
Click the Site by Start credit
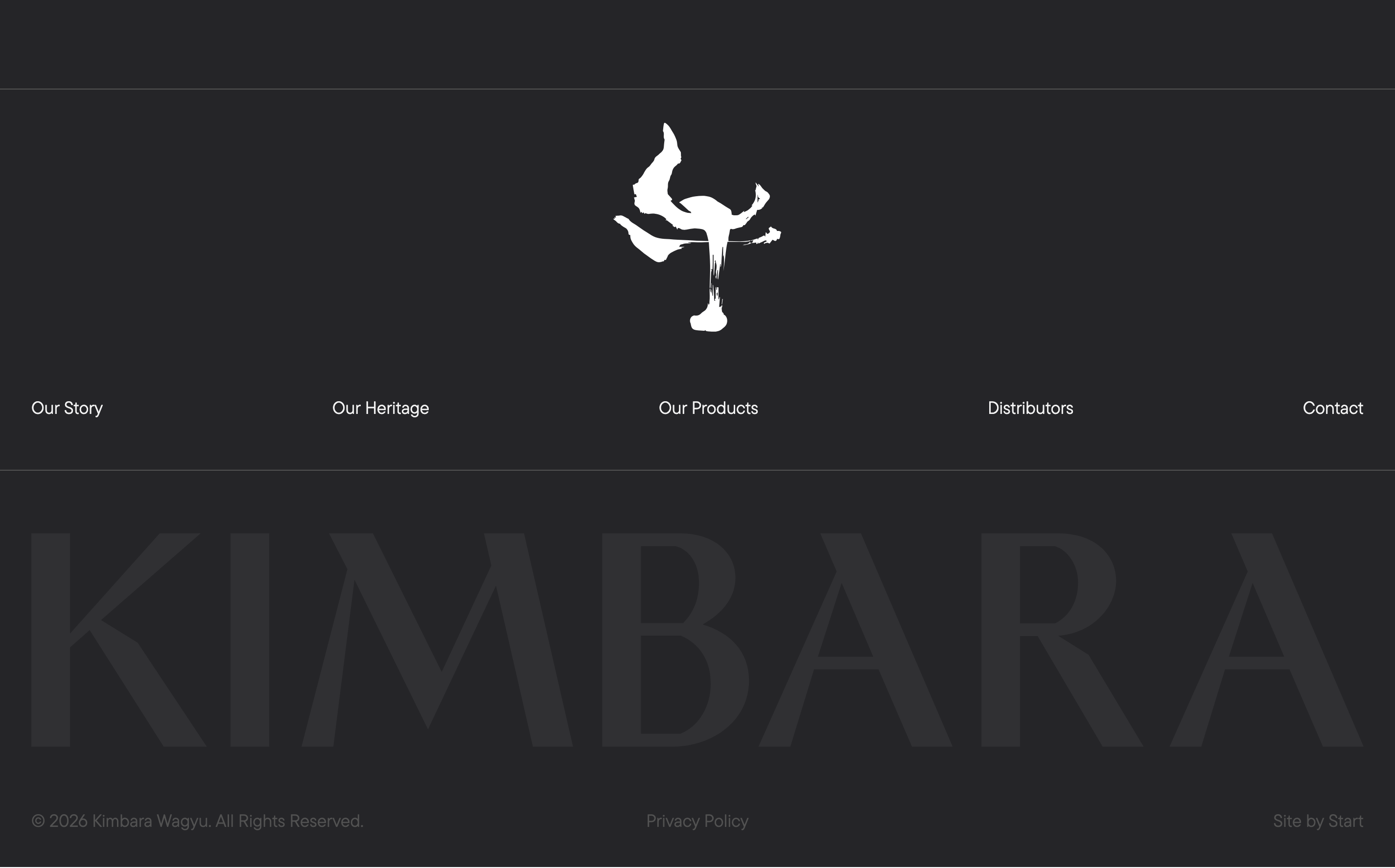(1318, 821)
